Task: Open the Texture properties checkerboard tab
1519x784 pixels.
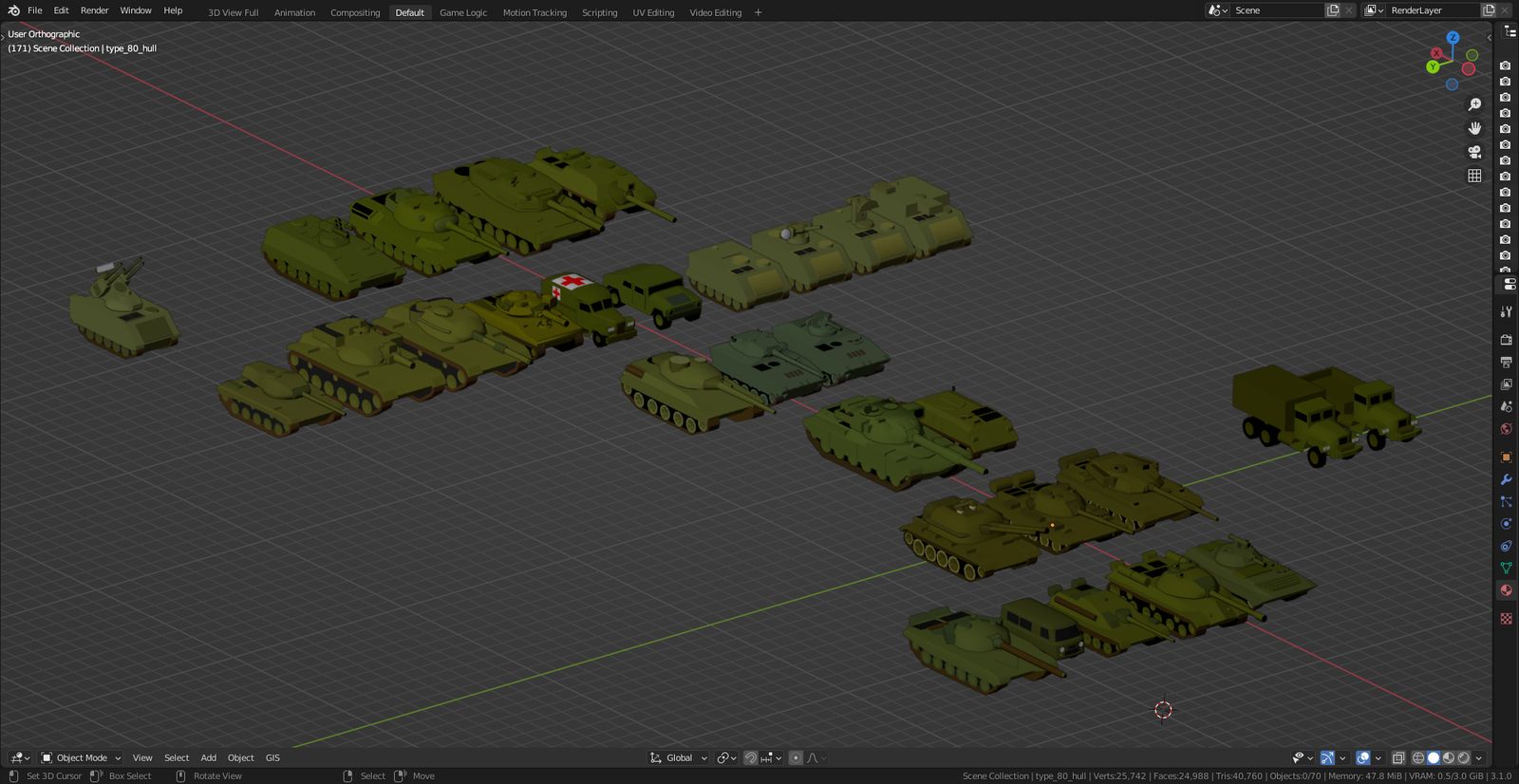Action: 1506,618
